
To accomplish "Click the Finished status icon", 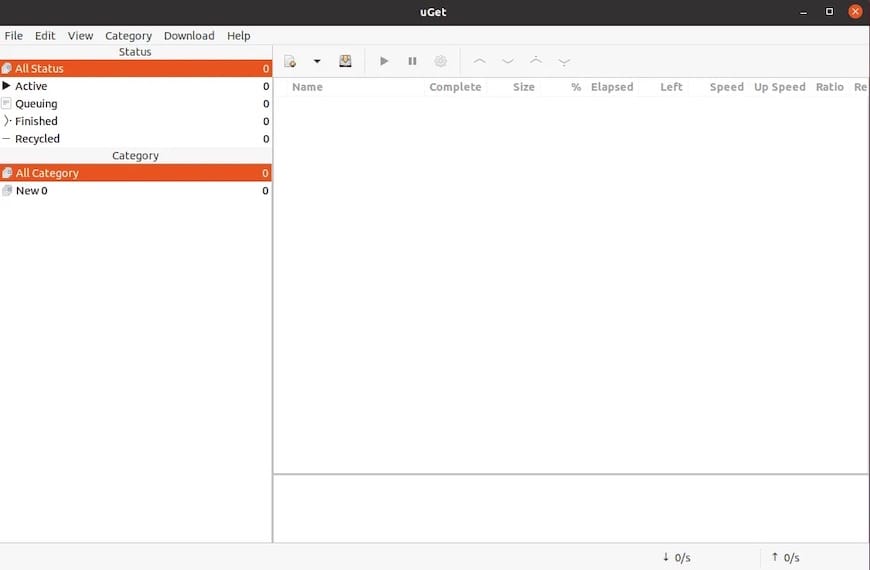I will [x=7, y=120].
